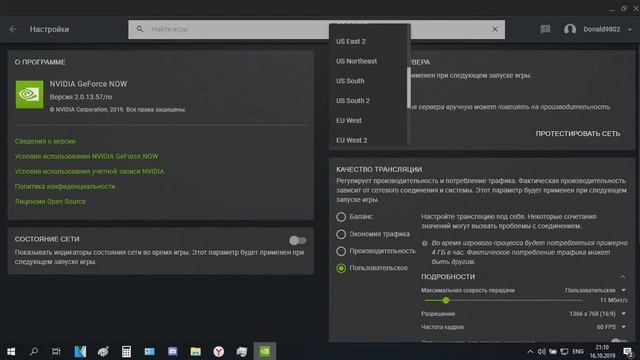
Task: Open the max bitrate Пользовательское dropdown
Action: [595, 290]
